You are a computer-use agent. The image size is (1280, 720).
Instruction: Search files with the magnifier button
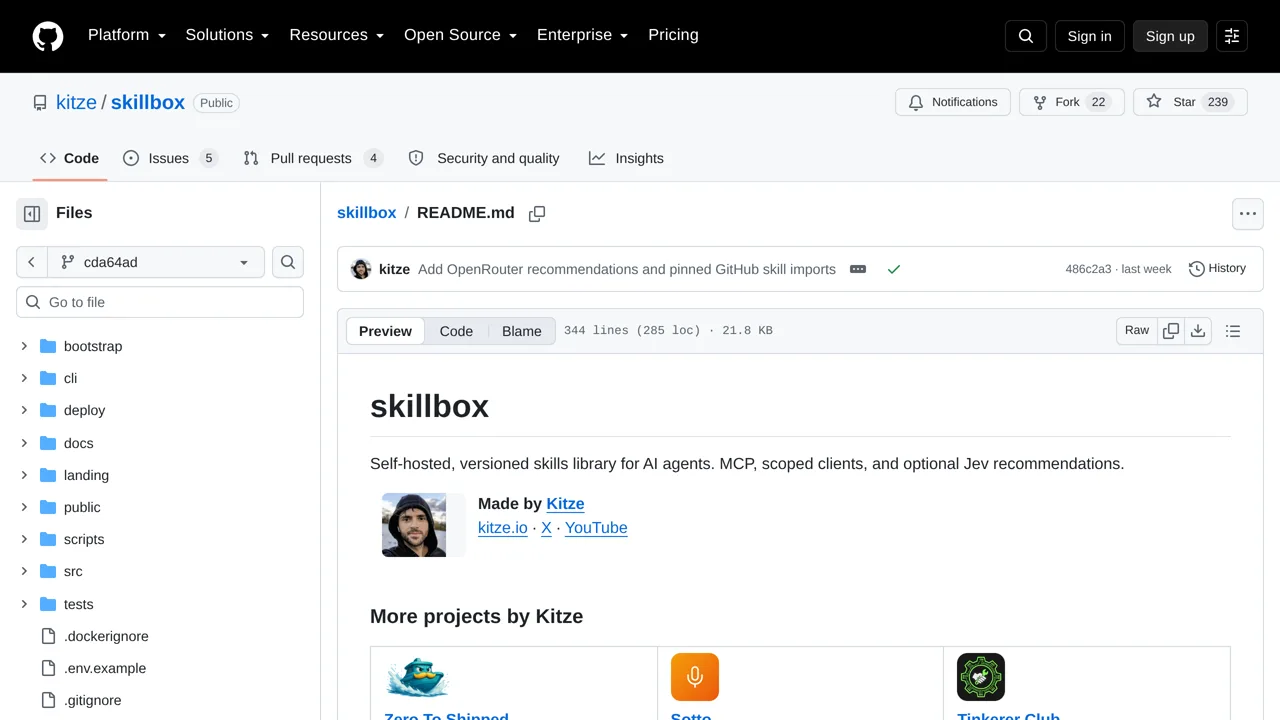click(x=288, y=262)
